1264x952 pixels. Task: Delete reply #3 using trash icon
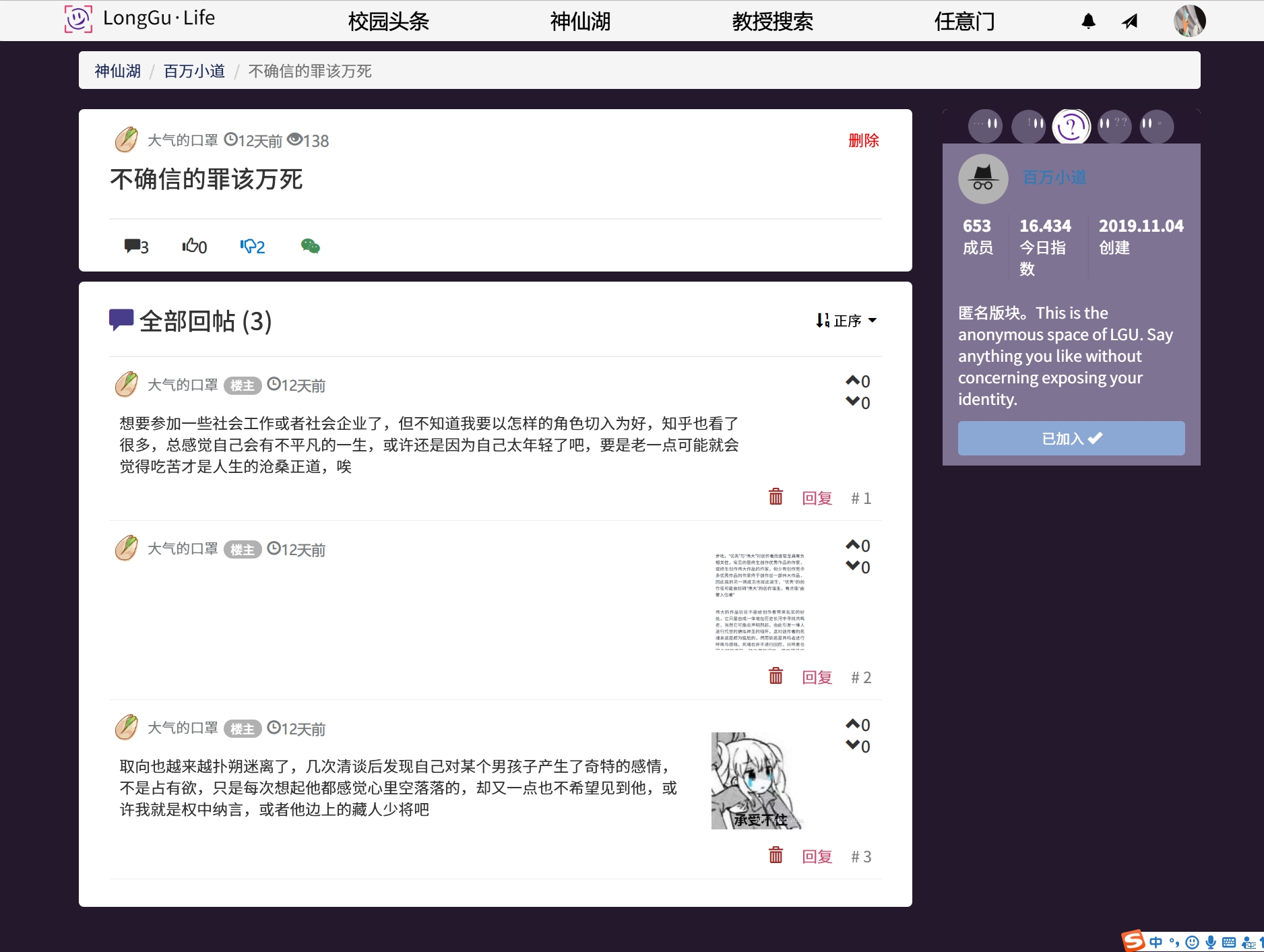pyautogui.click(x=776, y=856)
